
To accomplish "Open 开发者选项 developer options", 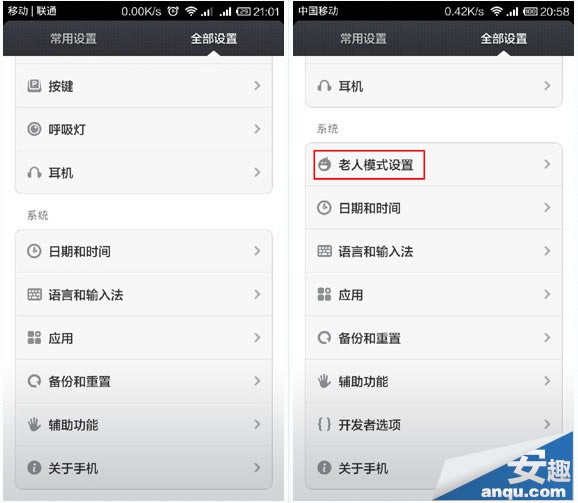I will [x=434, y=425].
